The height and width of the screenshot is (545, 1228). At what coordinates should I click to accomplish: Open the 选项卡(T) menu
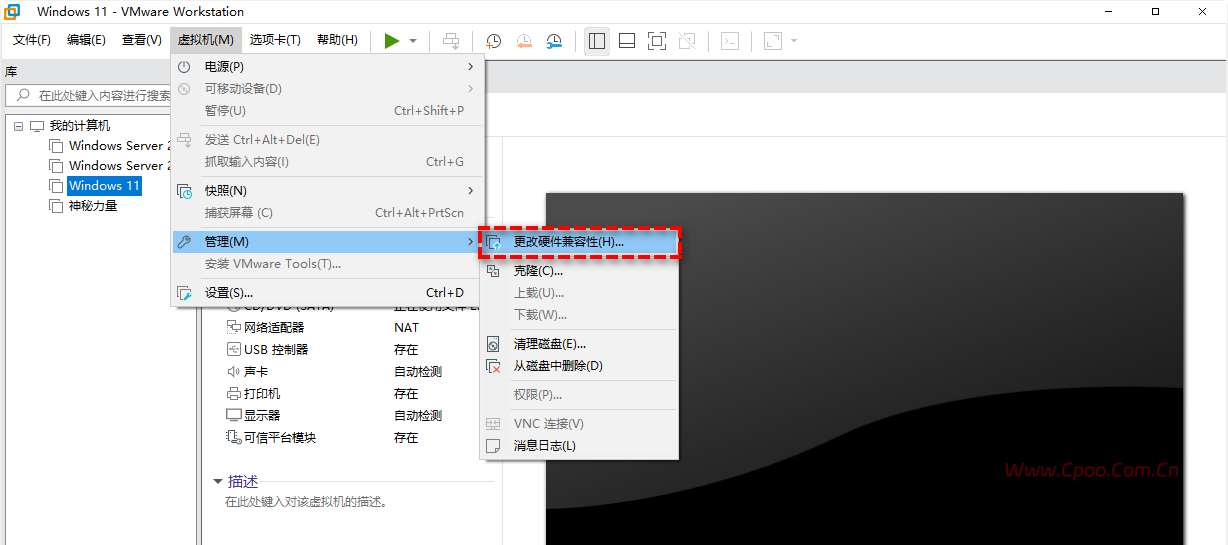[275, 40]
